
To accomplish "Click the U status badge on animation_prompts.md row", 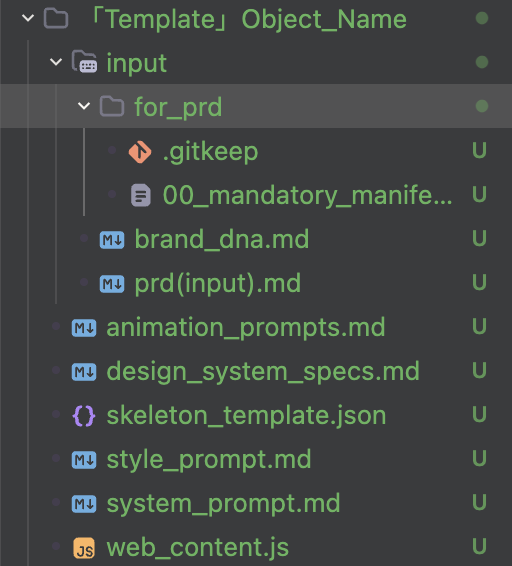I will [x=479, y=326].
